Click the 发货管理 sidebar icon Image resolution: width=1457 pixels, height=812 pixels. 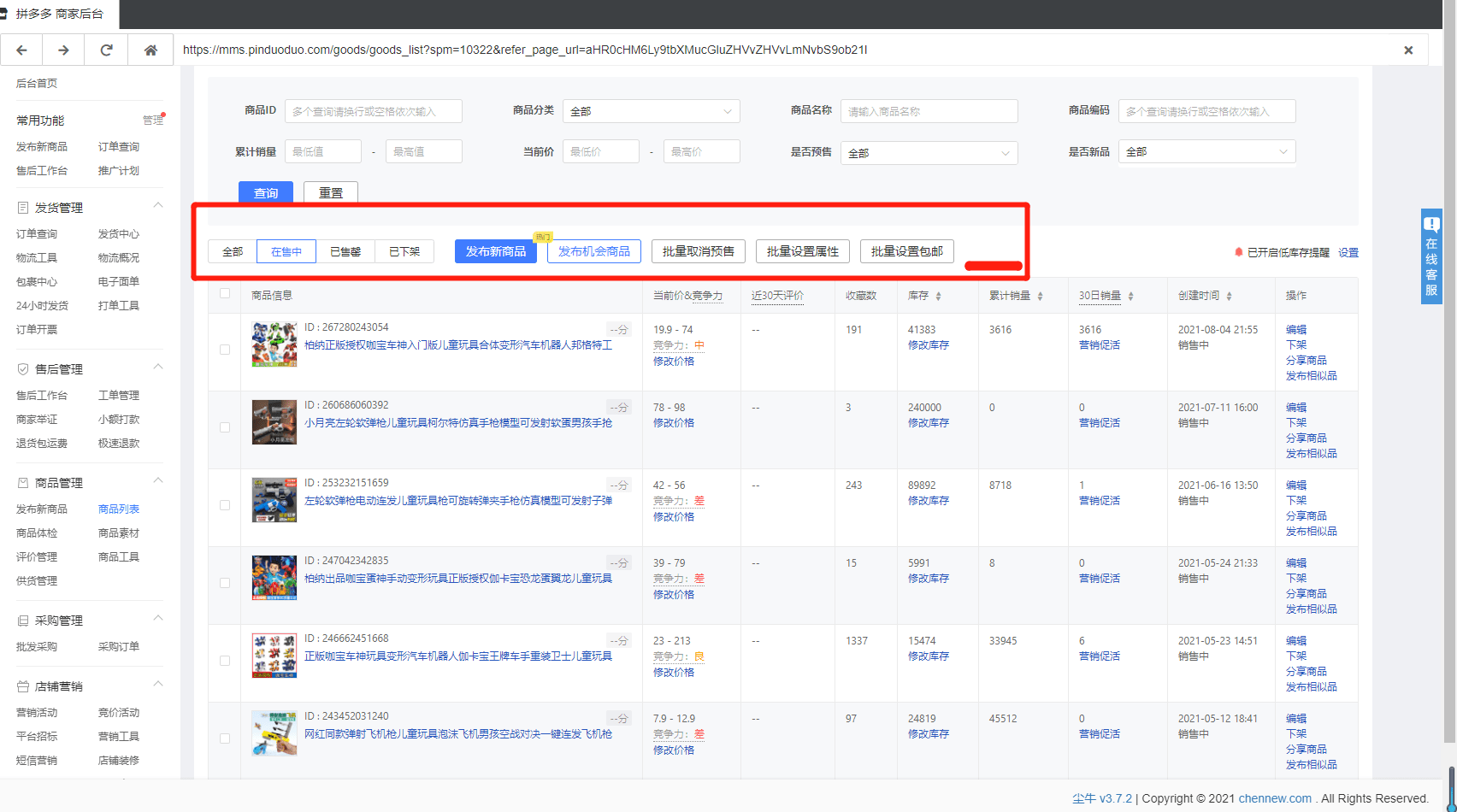coord(23,208)
